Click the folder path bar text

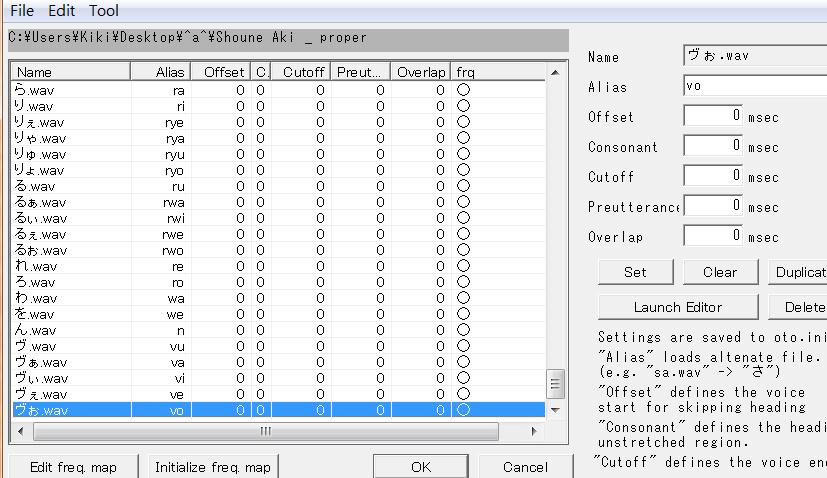click(x=187, y=37)
